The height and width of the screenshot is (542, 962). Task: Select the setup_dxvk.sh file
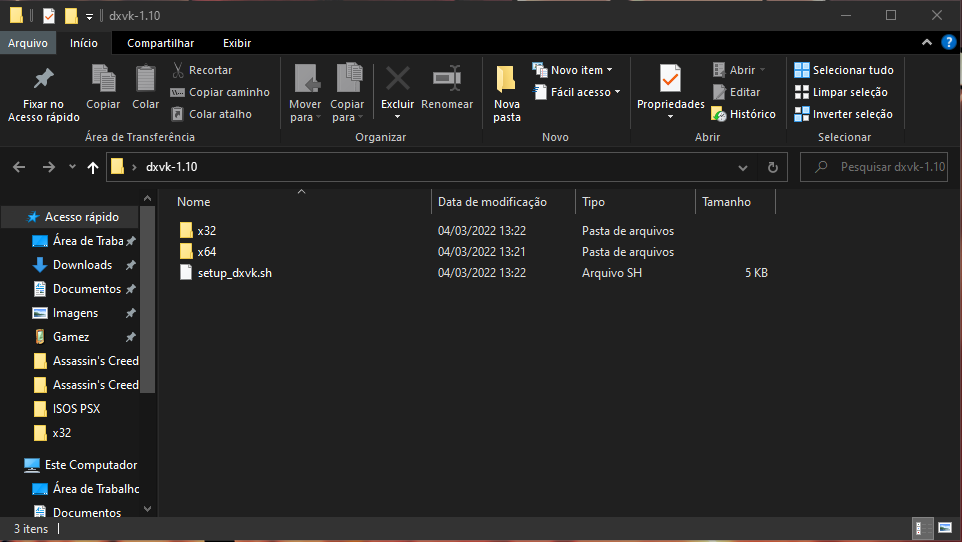[x=226, y=273]
